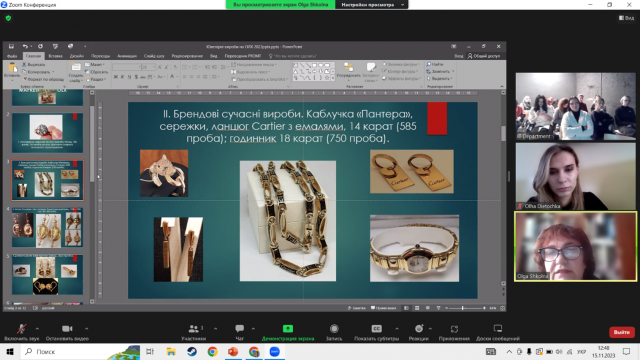640x360 pixels.
Task: Click the Paste (Вставить) clipboard icon
Action: coord(12,67)
